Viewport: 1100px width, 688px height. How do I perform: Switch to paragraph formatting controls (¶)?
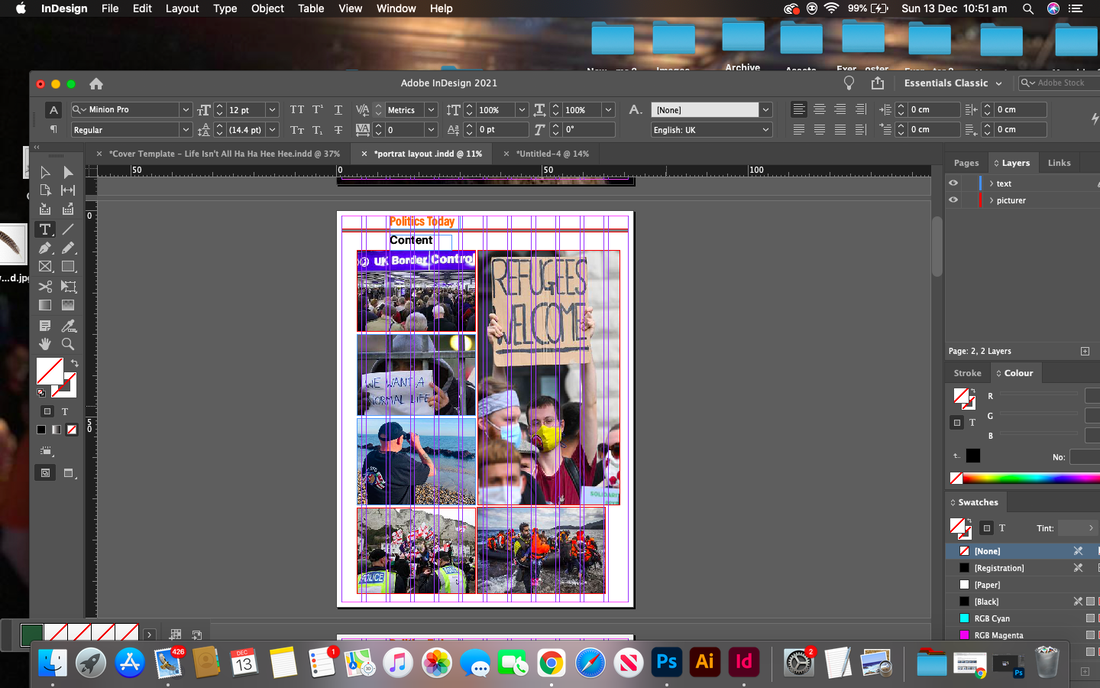53,129
